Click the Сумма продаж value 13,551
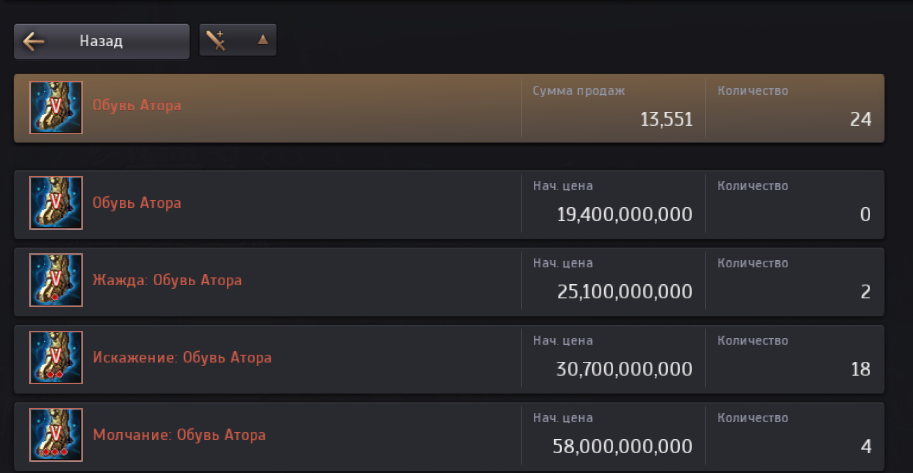The width and height of the screenshot is (913, 473). pos(667,119)
